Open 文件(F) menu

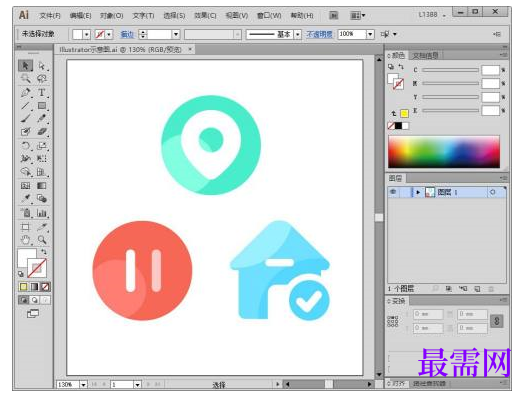click(x=50, y=16)
